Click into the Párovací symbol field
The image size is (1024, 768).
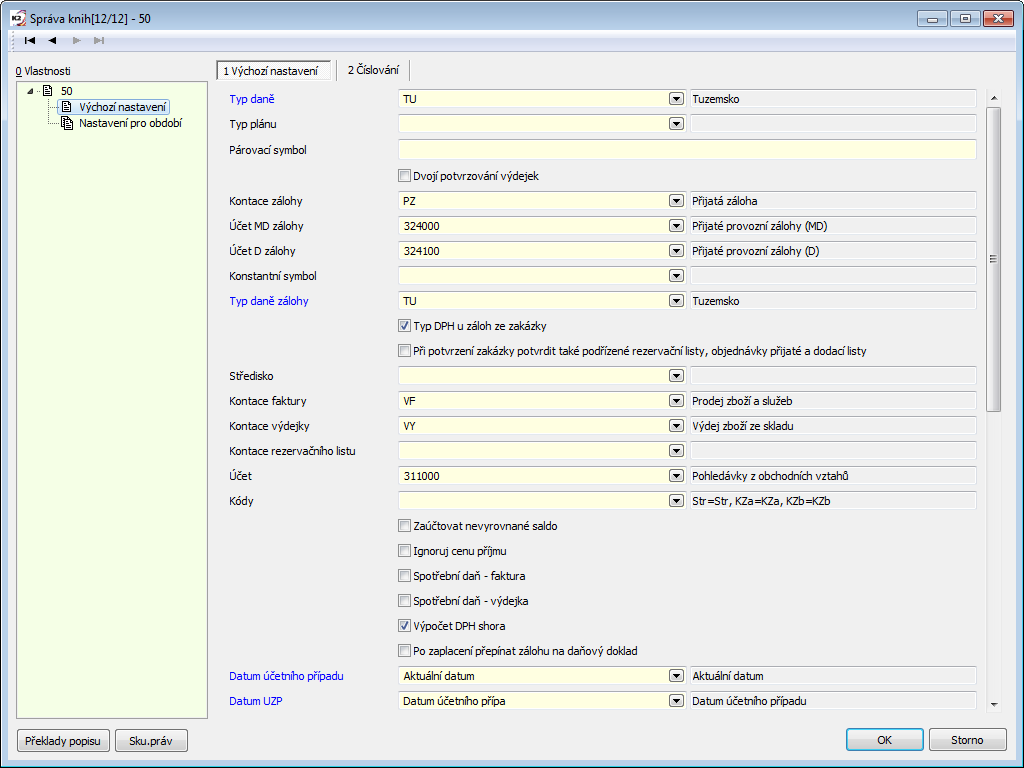point(686,150)
